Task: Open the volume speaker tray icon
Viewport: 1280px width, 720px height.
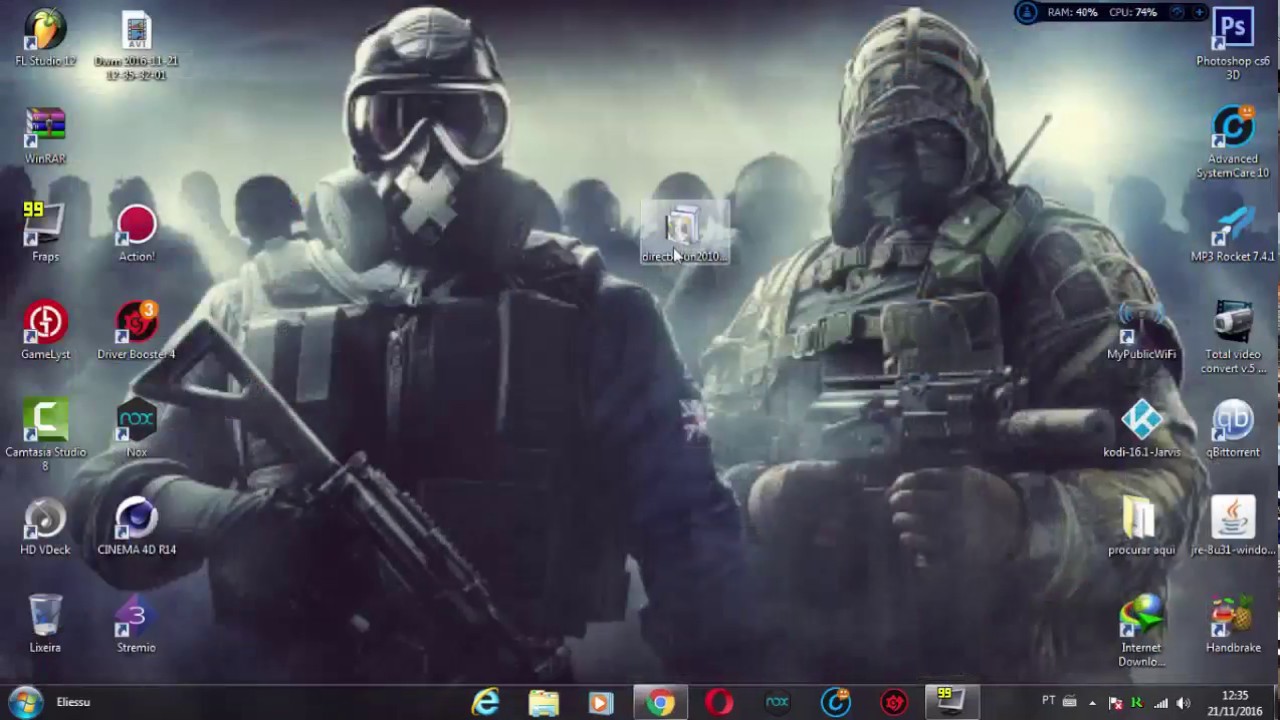Action: [x=1184, y=703]
